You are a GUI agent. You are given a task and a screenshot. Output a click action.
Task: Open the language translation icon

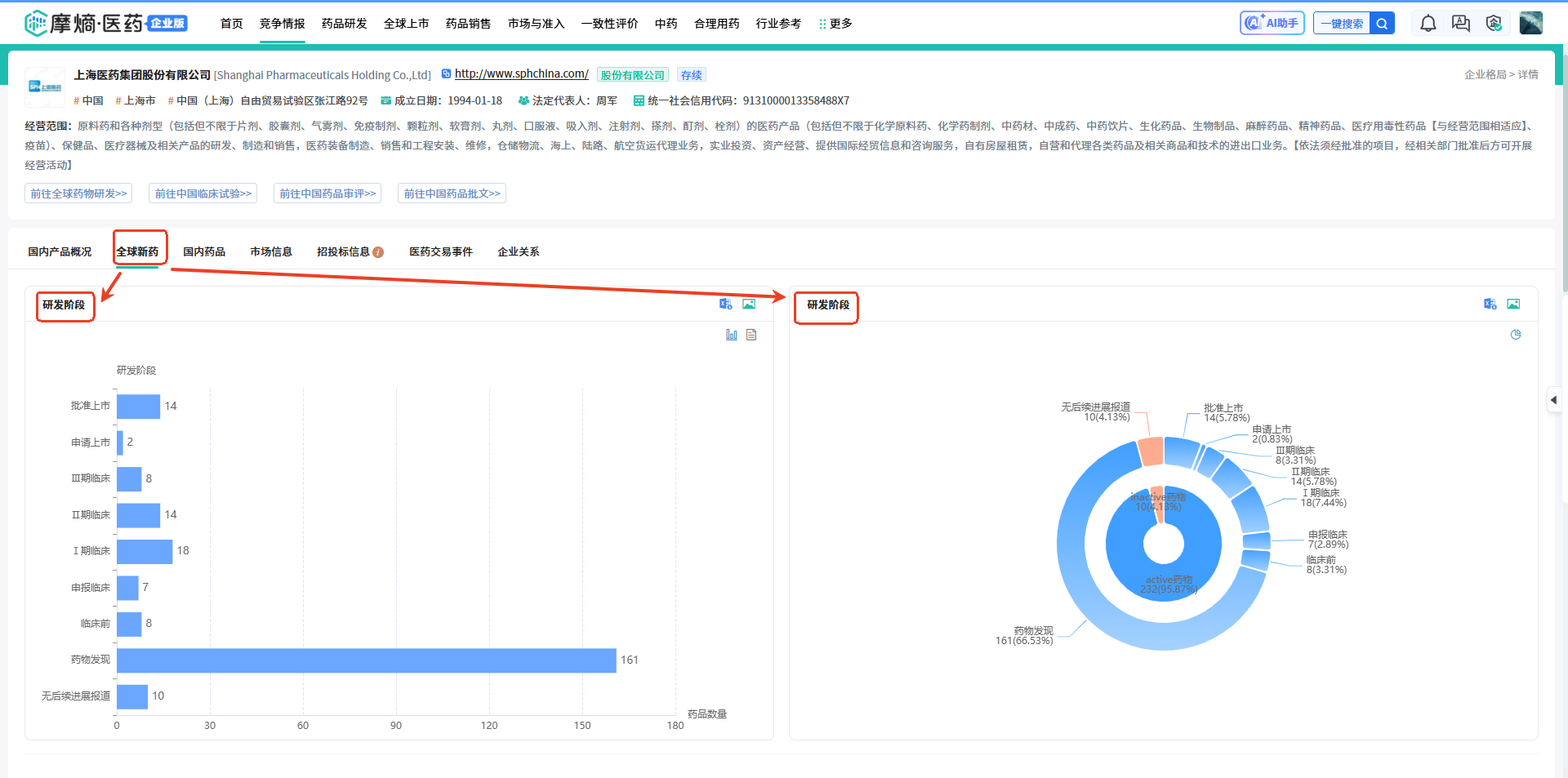pyautogui.click(x=1461, y=24)
